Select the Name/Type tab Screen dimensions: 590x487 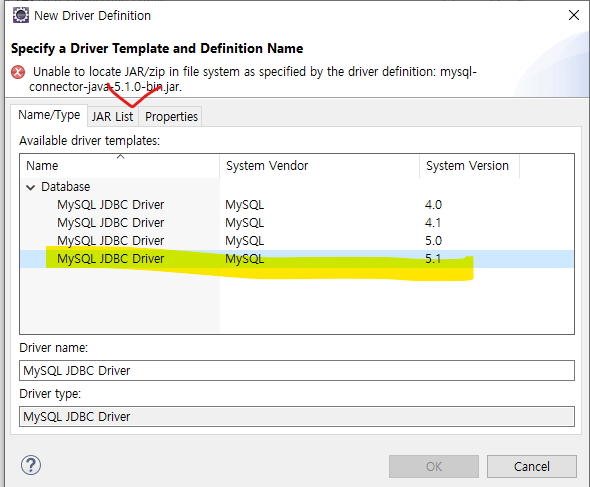[49, 115]
